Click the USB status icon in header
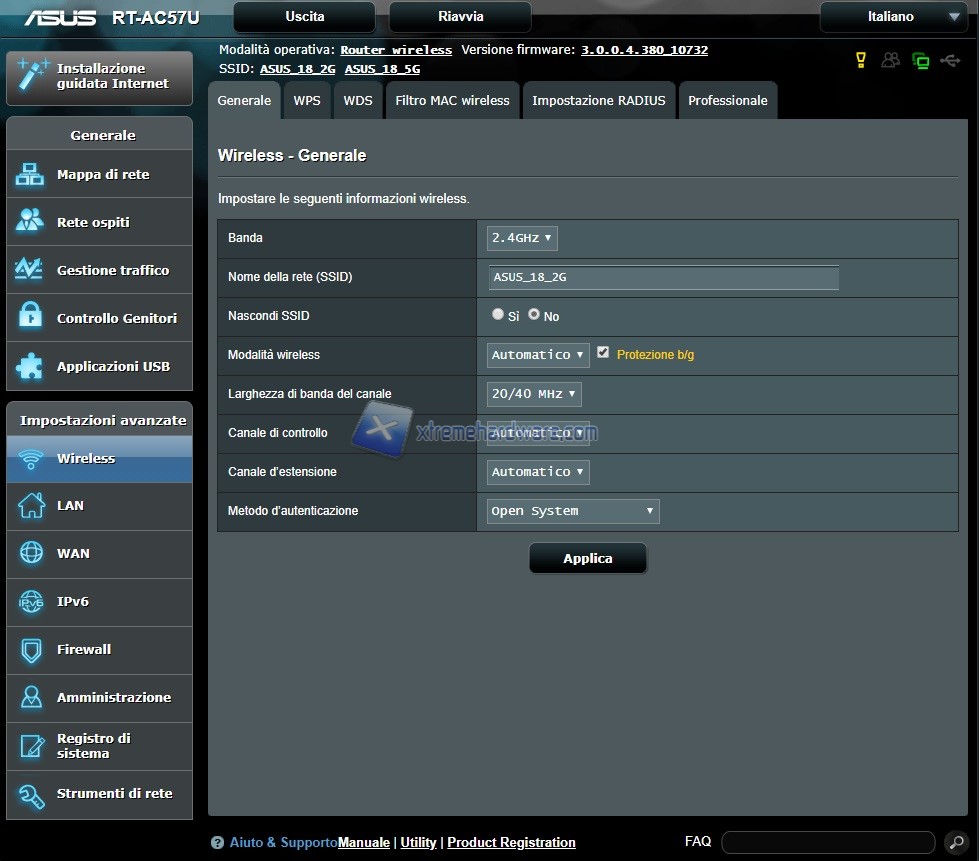The height and width of the screenshot is (861, 979). pyautogui.click(x=949, y=61)
